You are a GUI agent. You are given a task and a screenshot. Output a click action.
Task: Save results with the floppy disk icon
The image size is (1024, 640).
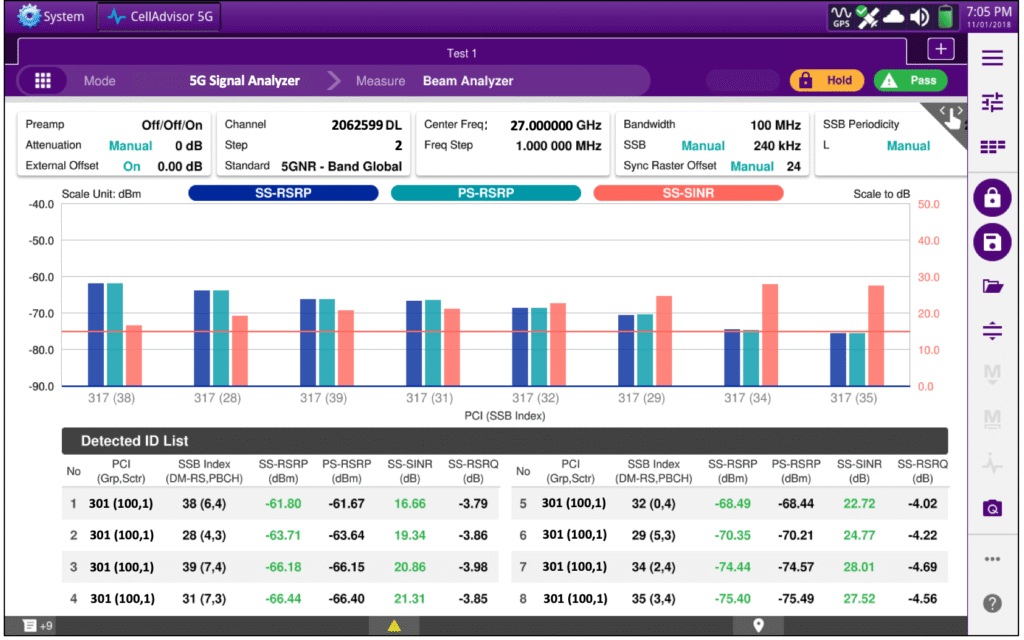pyautogui.click(x=992, y=242)
